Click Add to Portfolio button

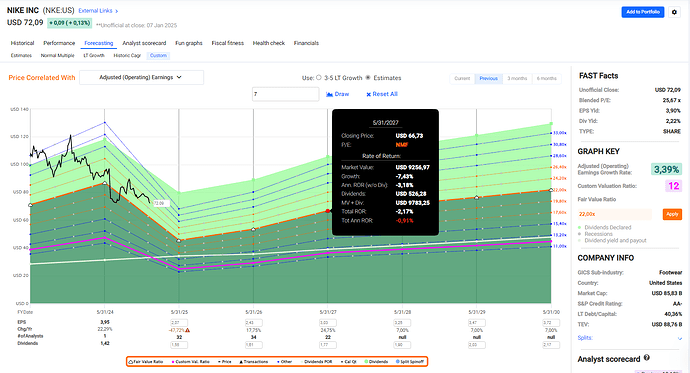pyautogui.click(x=643, y=12)
